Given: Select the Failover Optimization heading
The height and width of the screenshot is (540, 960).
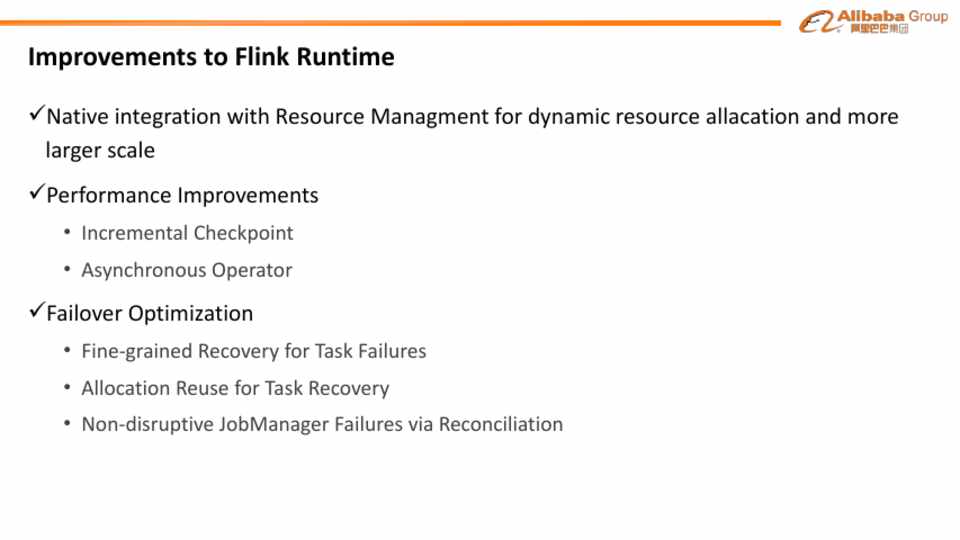Looking at the screenshot, I should point(150,313).
